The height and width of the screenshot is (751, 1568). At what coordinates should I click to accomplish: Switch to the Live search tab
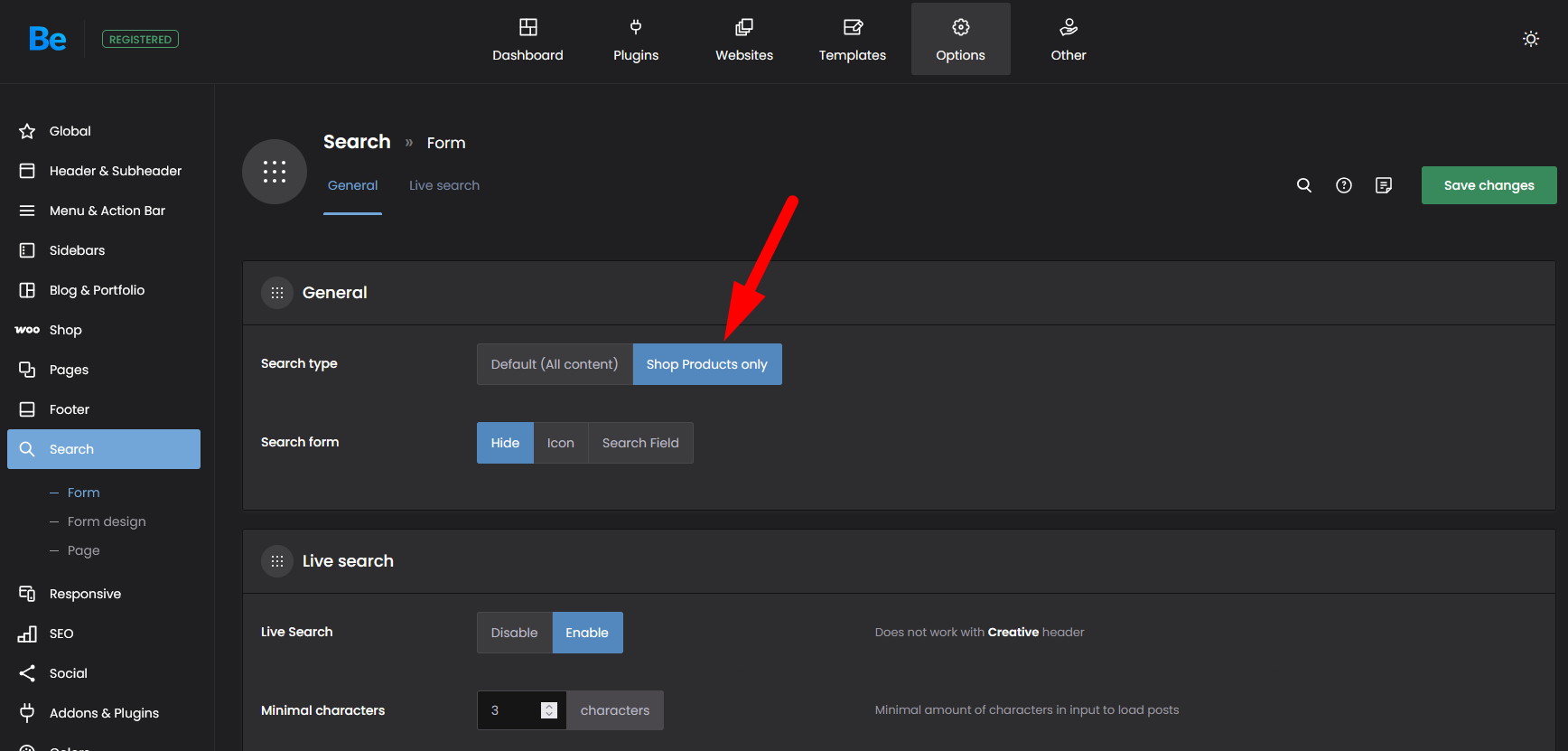[x=443, y=185]
